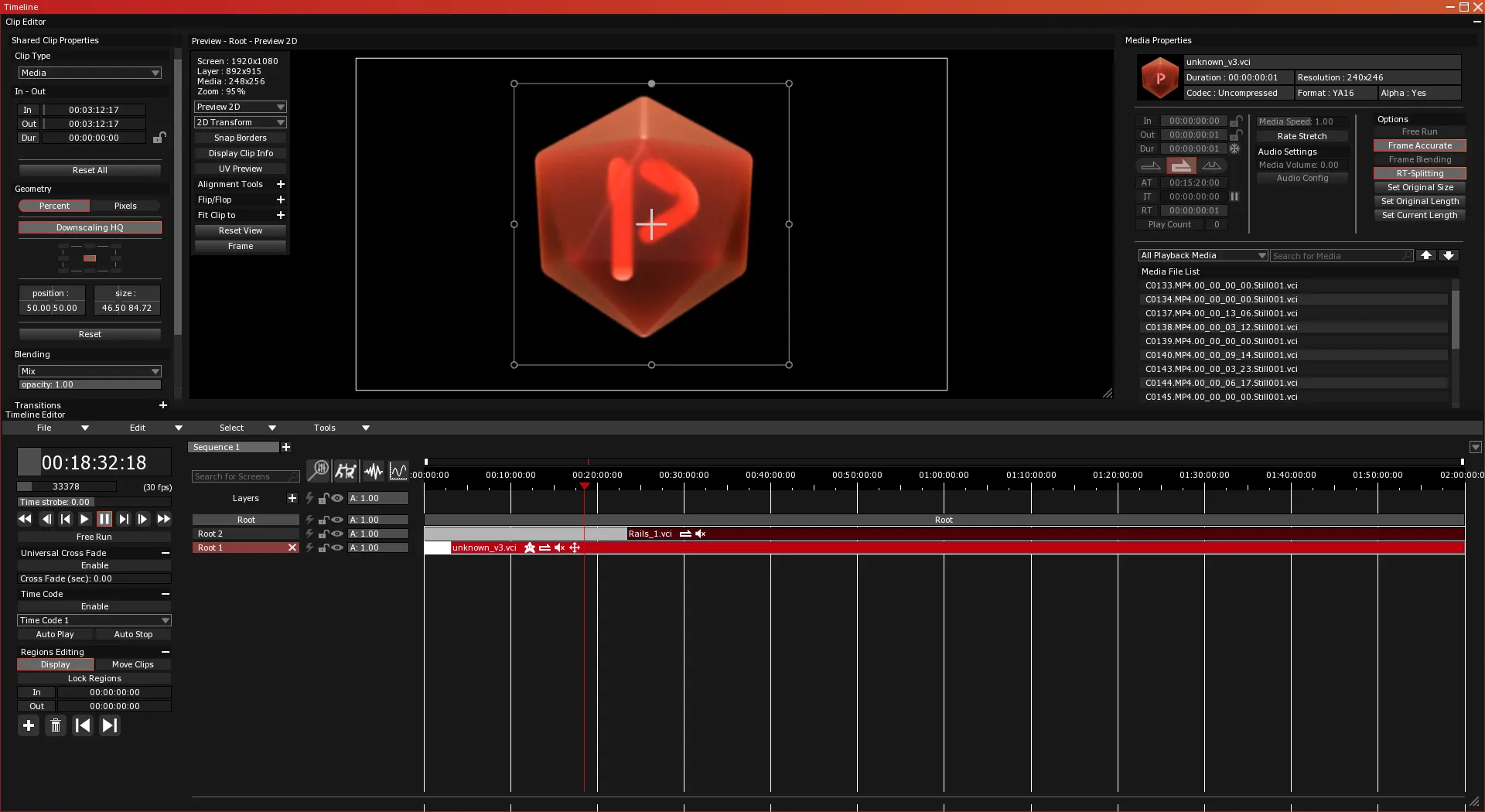The width and height of the screenshot is (1485, 812).
Task: Add a new sequence with plus icon
Action: [286, 447]
